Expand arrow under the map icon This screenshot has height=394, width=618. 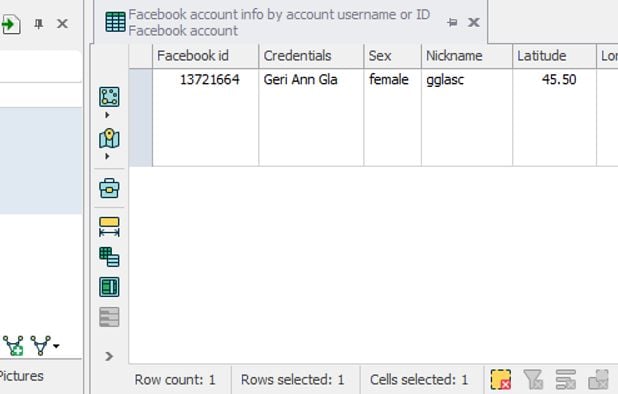click(107, 156)
